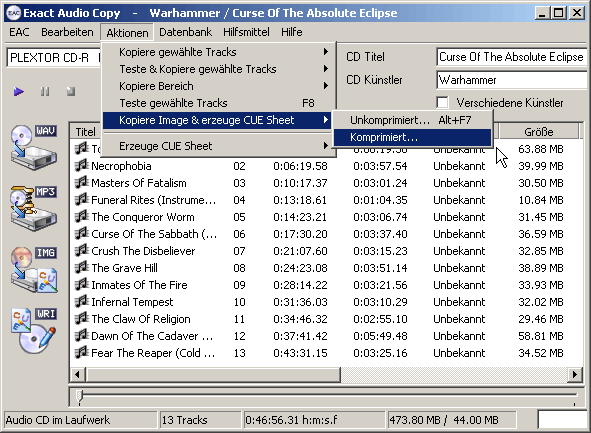Image resolution: width=591 pixels, height=433 pixels.
Task: Open the Datenbank menu
Action: click(185, 32)
